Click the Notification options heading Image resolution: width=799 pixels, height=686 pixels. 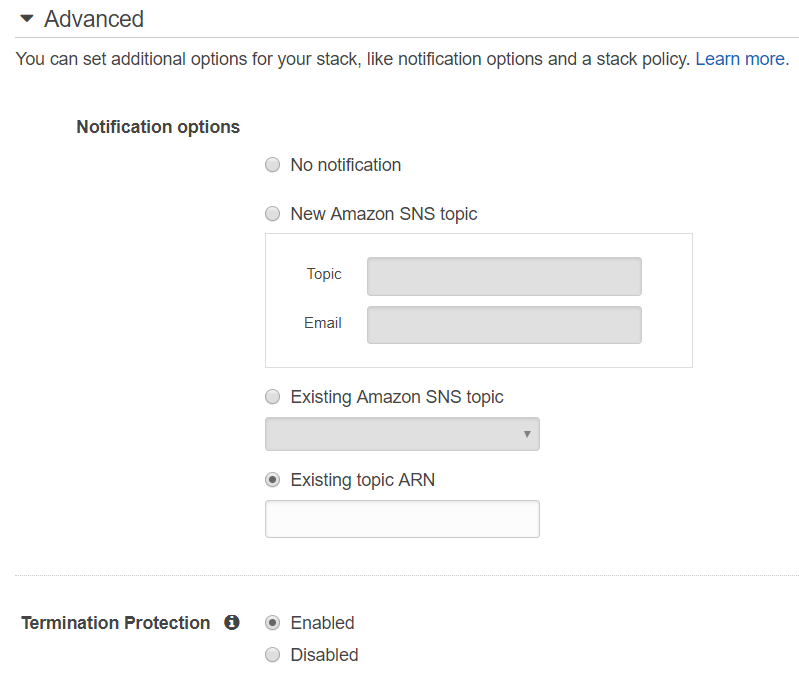point(158,127)
